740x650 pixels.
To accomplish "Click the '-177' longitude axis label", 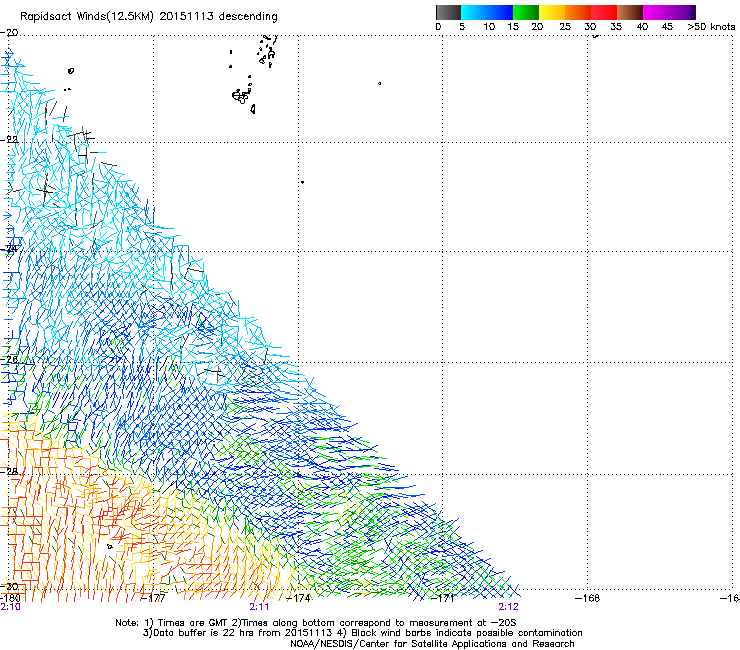I will 154,598.
